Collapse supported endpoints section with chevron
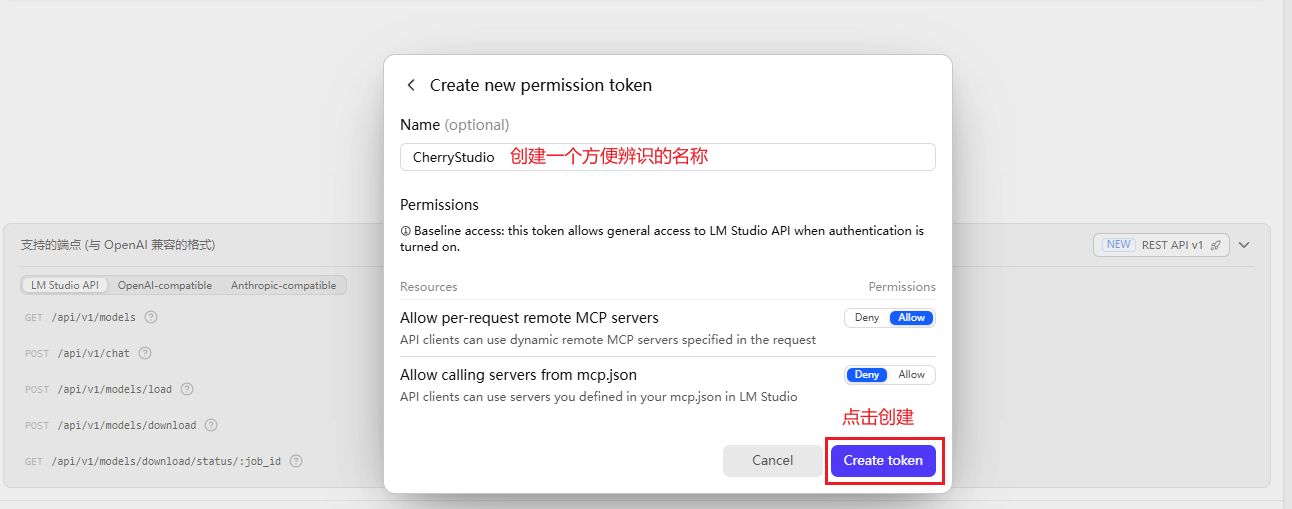Image resolution: width=1292 pixels, height=509 pixels. (x=1244, y=245)
